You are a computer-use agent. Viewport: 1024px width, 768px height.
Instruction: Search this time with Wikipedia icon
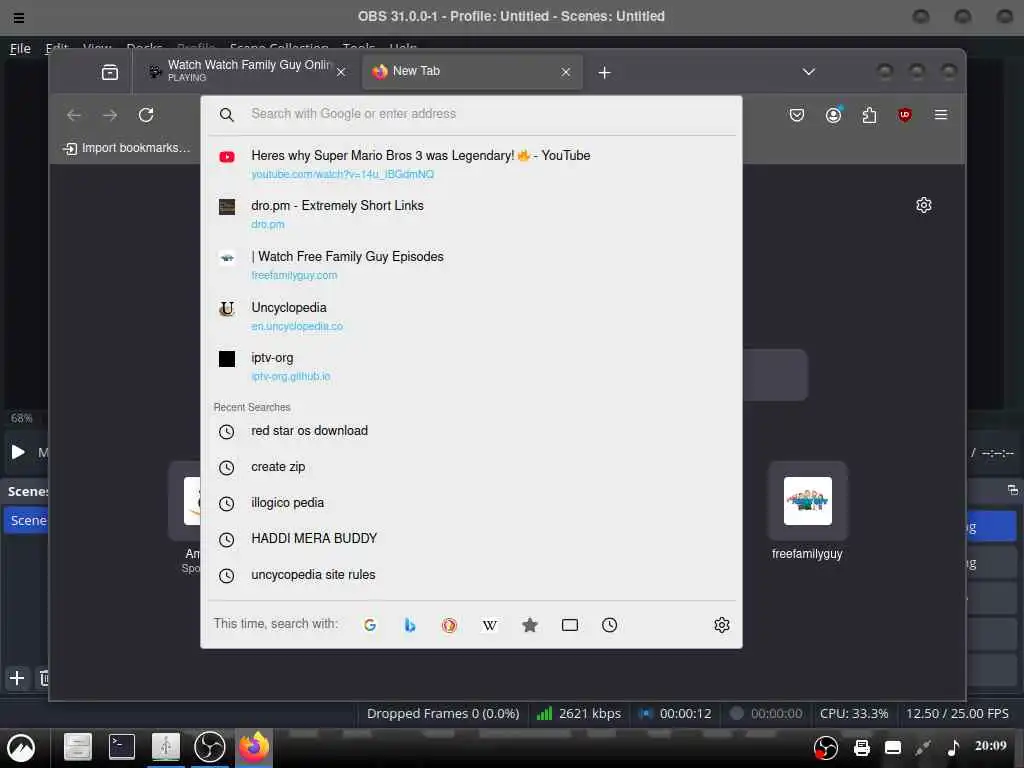(490, 625)
